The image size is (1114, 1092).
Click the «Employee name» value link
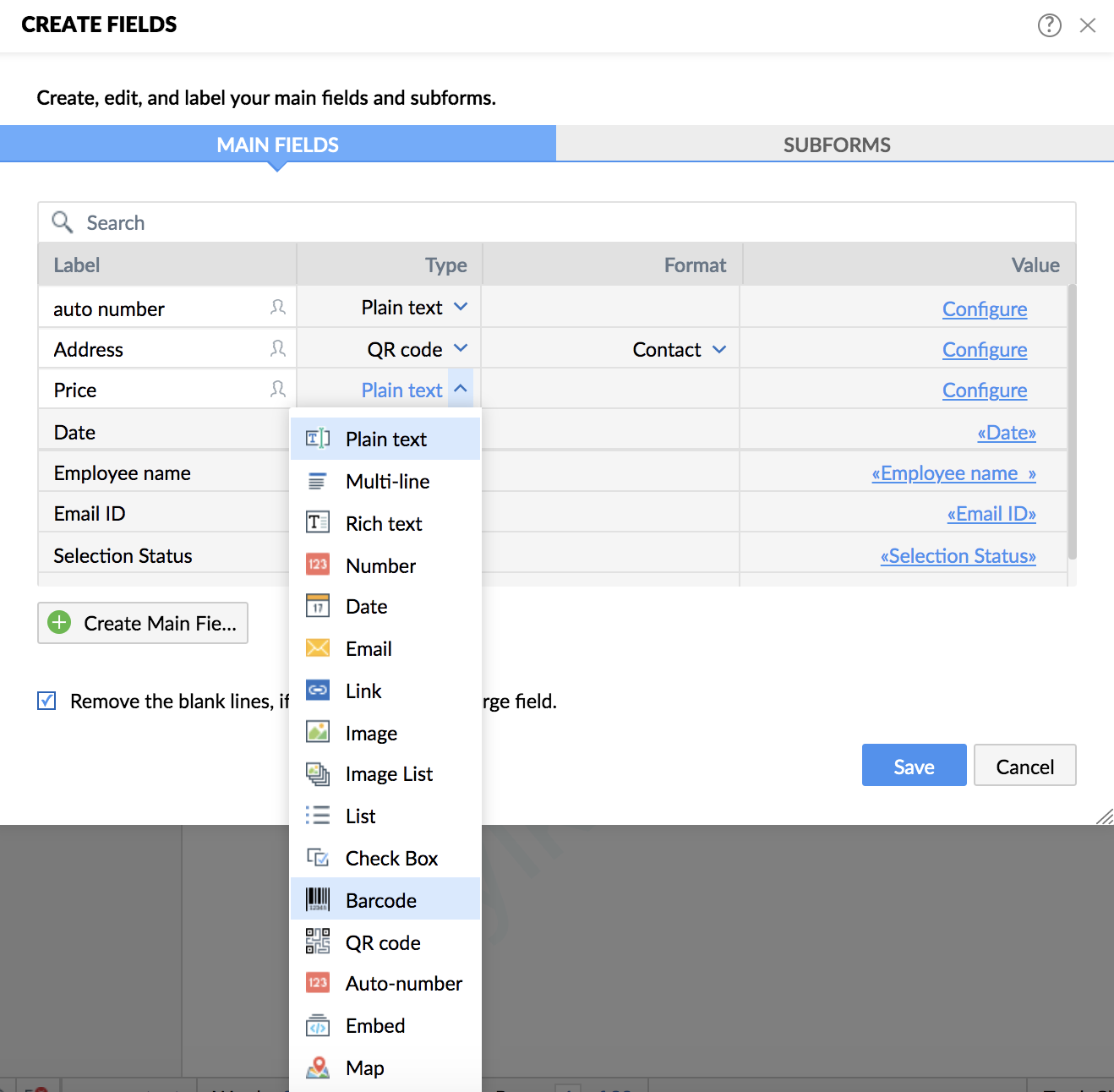(954, 473)
